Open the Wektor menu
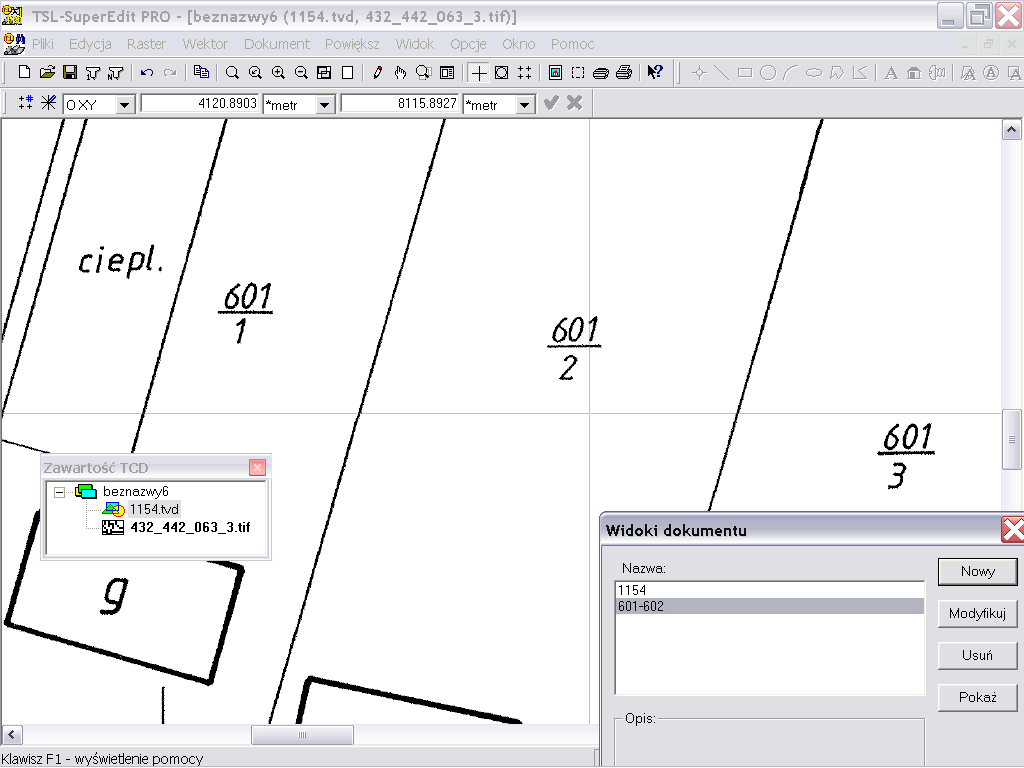The image size is (1024, 768). (205, 44)
